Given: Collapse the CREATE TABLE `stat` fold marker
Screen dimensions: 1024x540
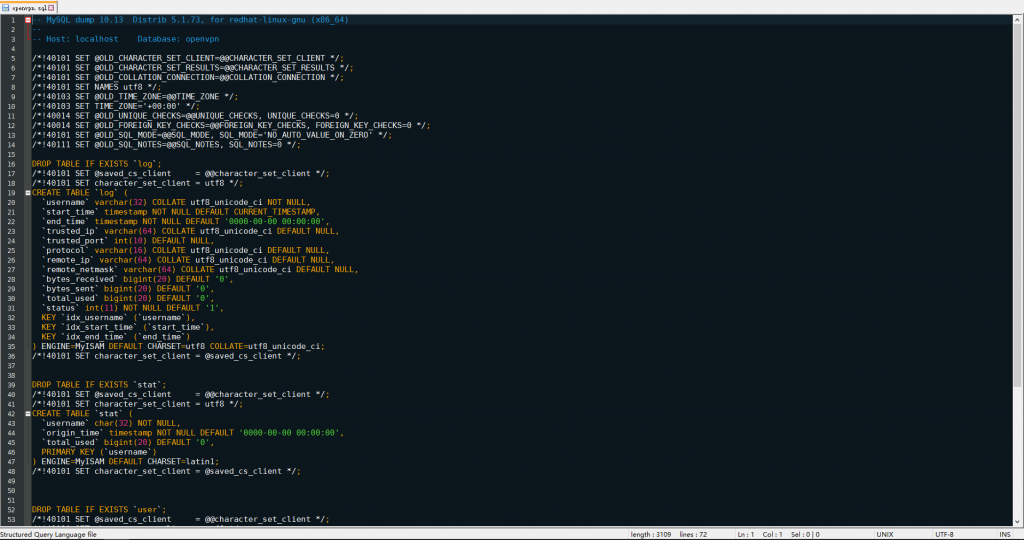Looking at the screenshot, I should tap(28, 413).
